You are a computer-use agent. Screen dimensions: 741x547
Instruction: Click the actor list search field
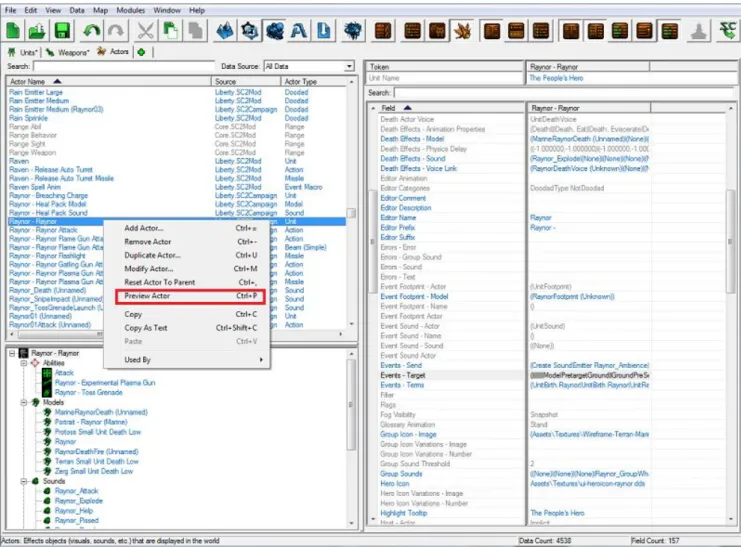[x=124, y=66]
